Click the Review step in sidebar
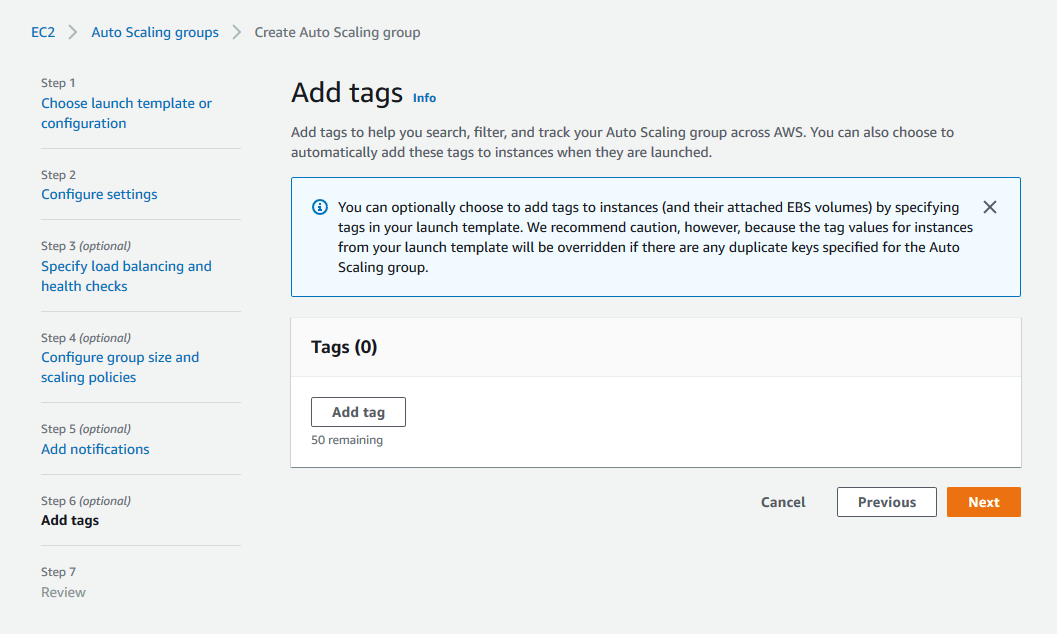 [63, 592]
